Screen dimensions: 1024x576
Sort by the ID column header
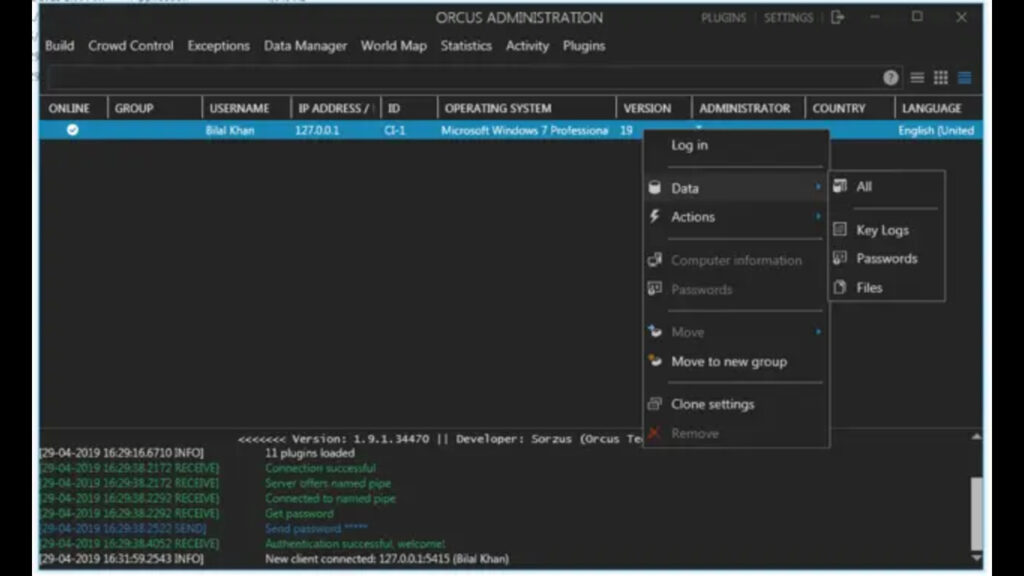pos(409,108)
